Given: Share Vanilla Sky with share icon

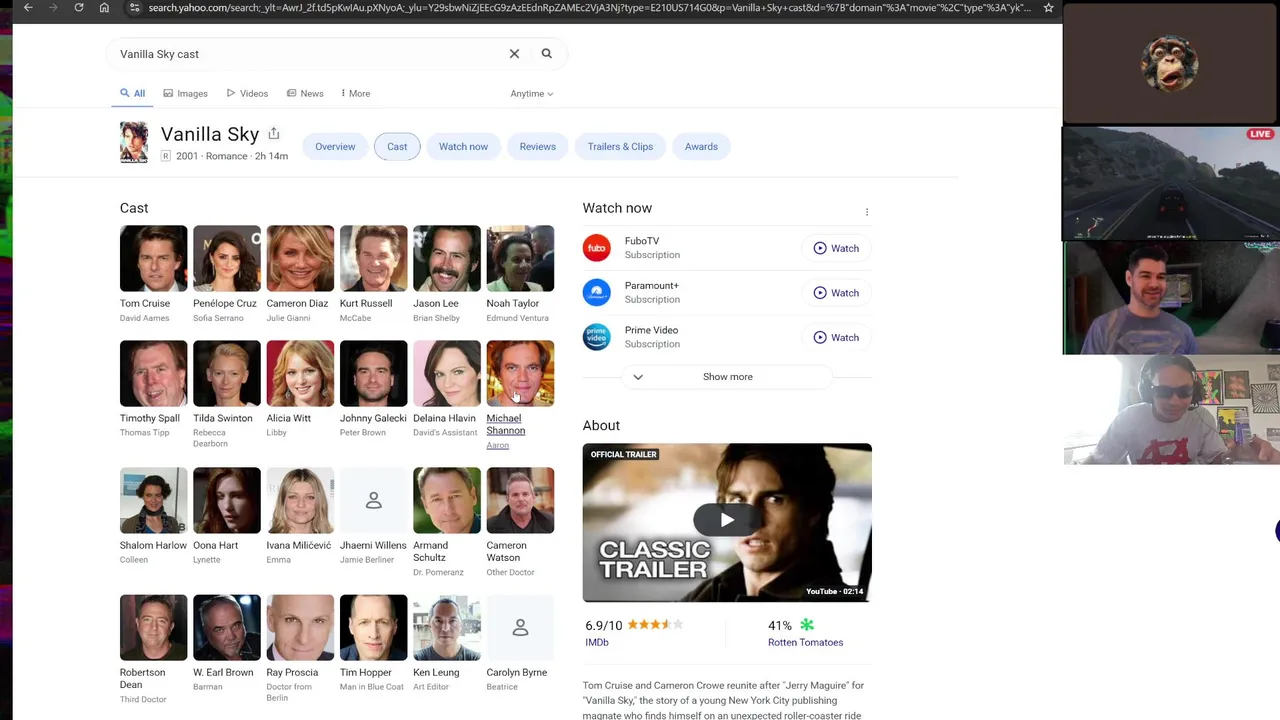Looking at the screenshot, I should click(x=273, y=133).
